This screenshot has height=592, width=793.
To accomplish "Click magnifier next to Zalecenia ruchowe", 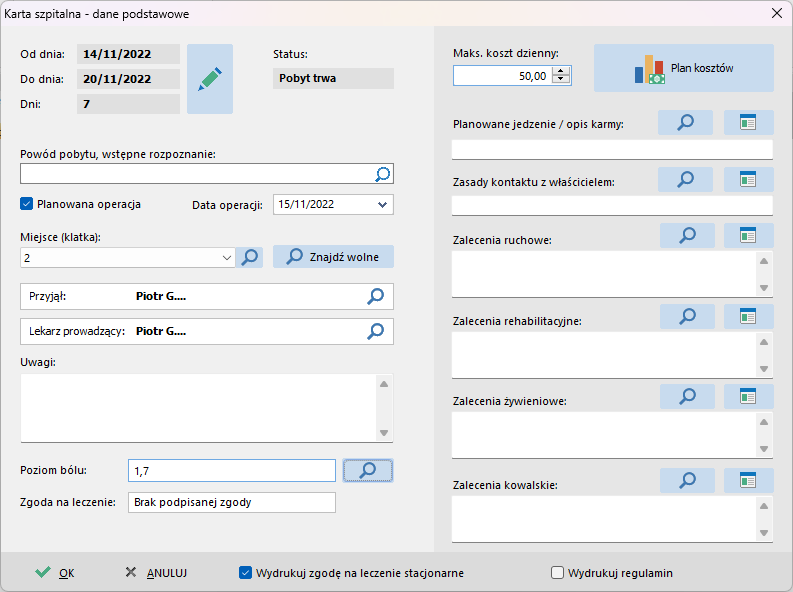I will (687, 236).
